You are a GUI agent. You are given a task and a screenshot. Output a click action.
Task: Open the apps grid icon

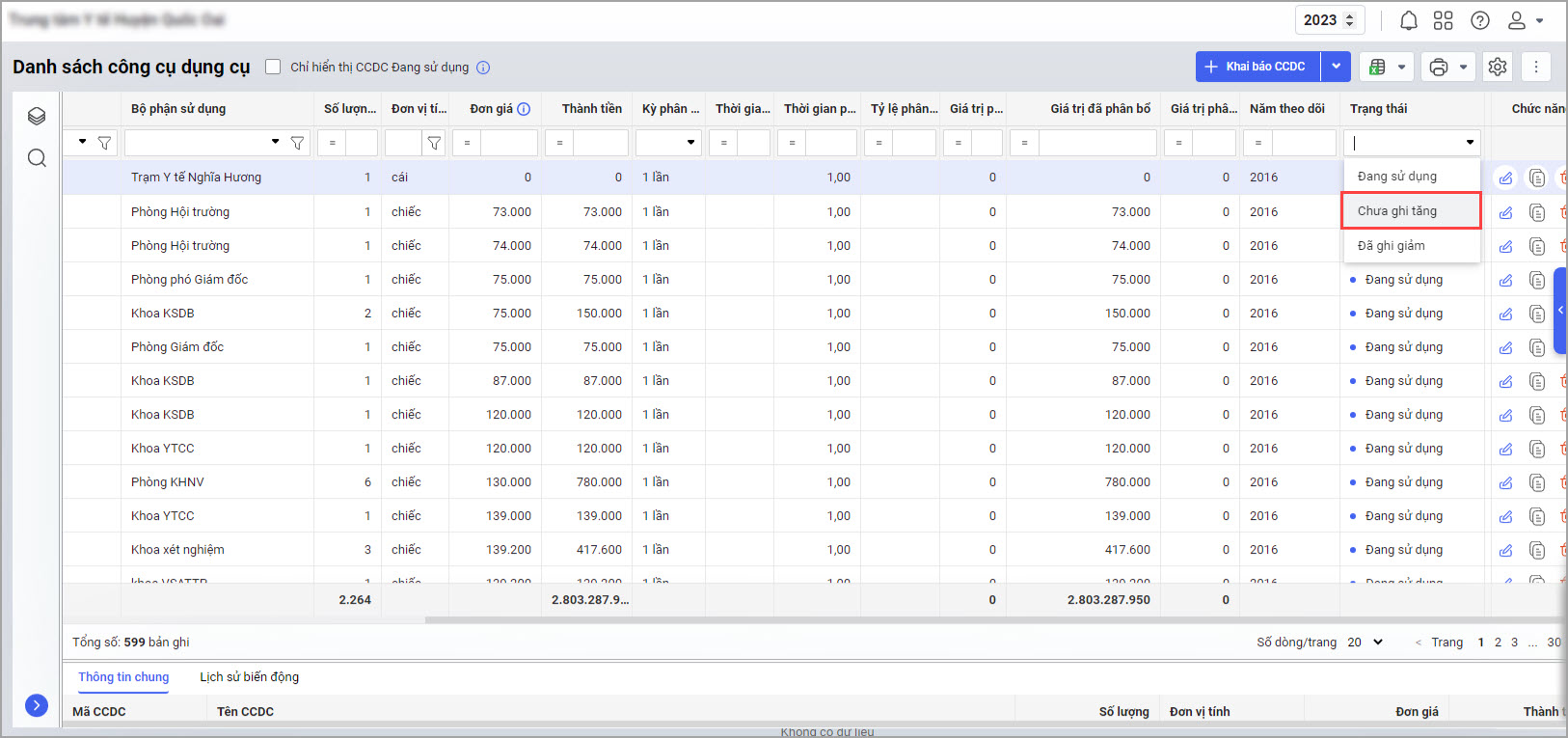tap(1443, 20)
